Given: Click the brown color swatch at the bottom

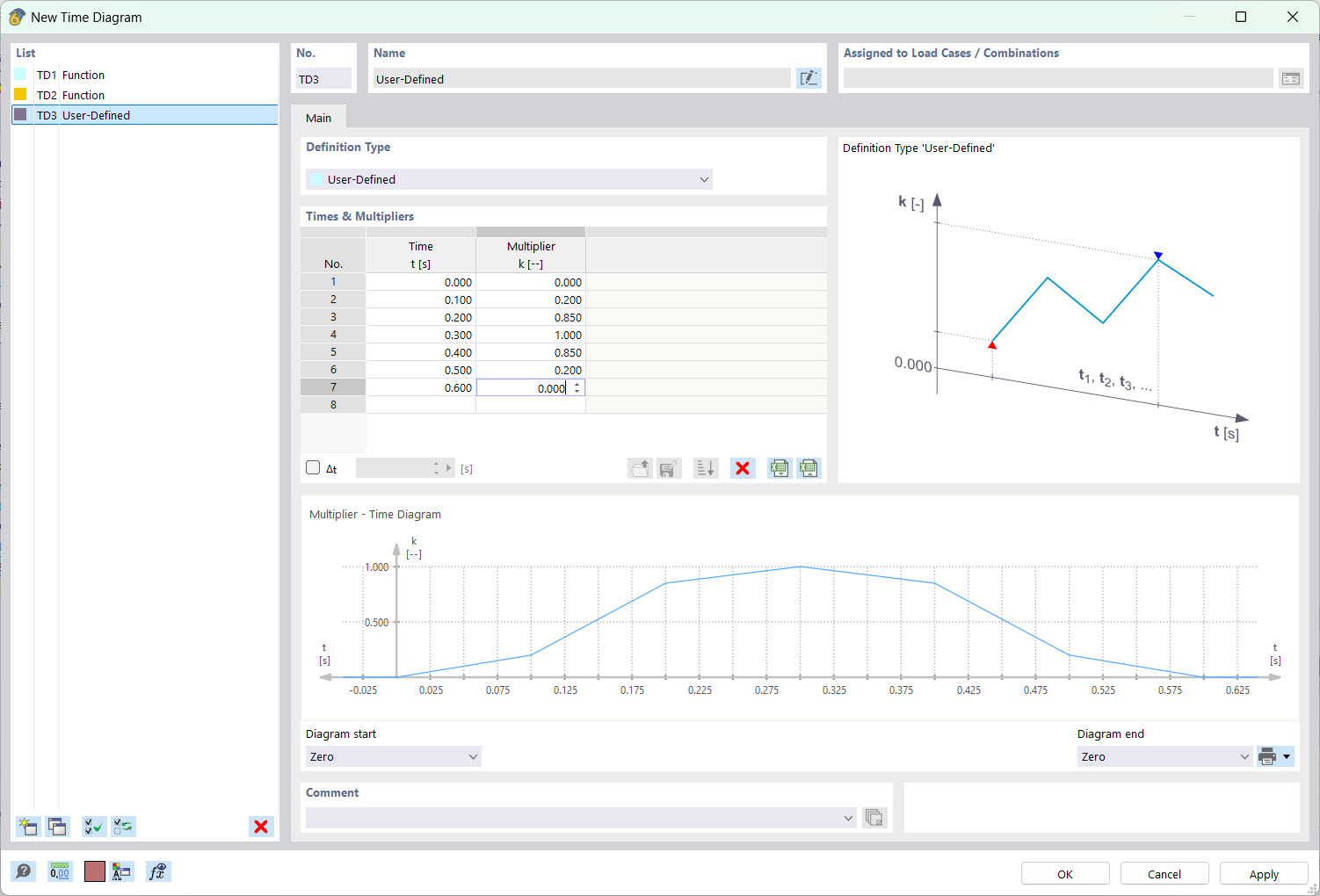Looking at the screenshot, I should tap(94, 871).
